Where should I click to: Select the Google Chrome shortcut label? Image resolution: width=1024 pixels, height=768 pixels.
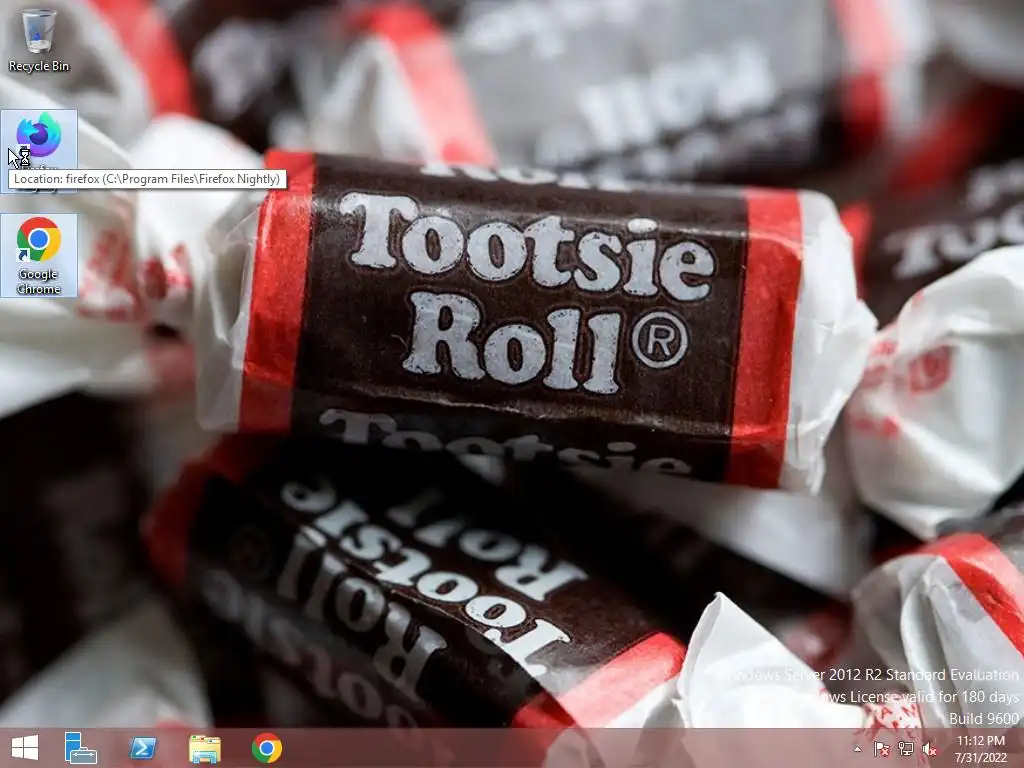click(x=39, y=281)
